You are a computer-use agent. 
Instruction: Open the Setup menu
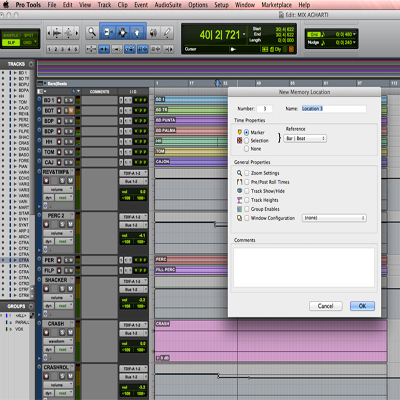tap(221, 5)
